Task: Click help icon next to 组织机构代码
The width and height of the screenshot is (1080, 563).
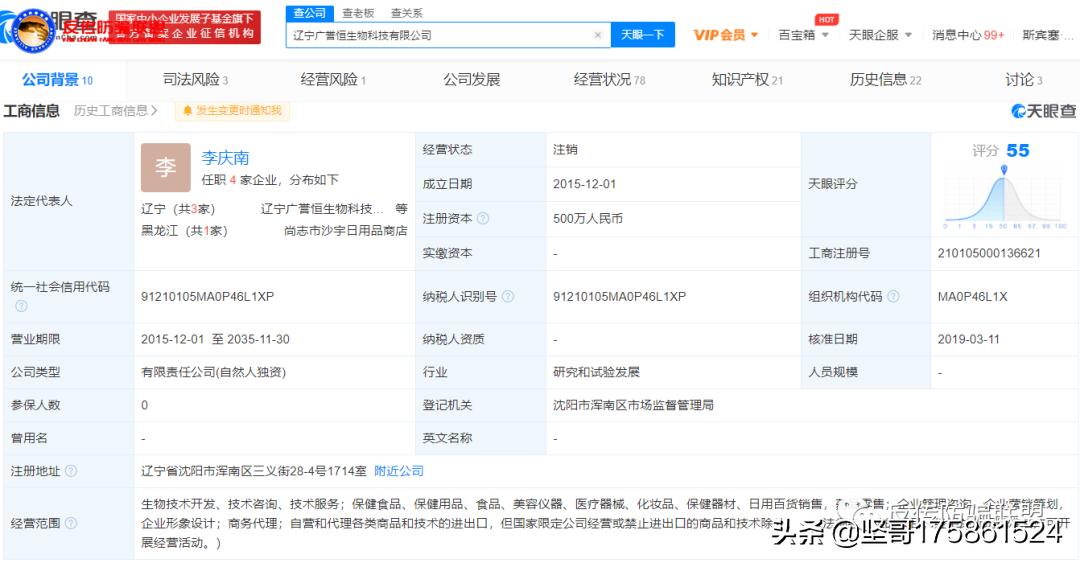Action: click(893, 296)
